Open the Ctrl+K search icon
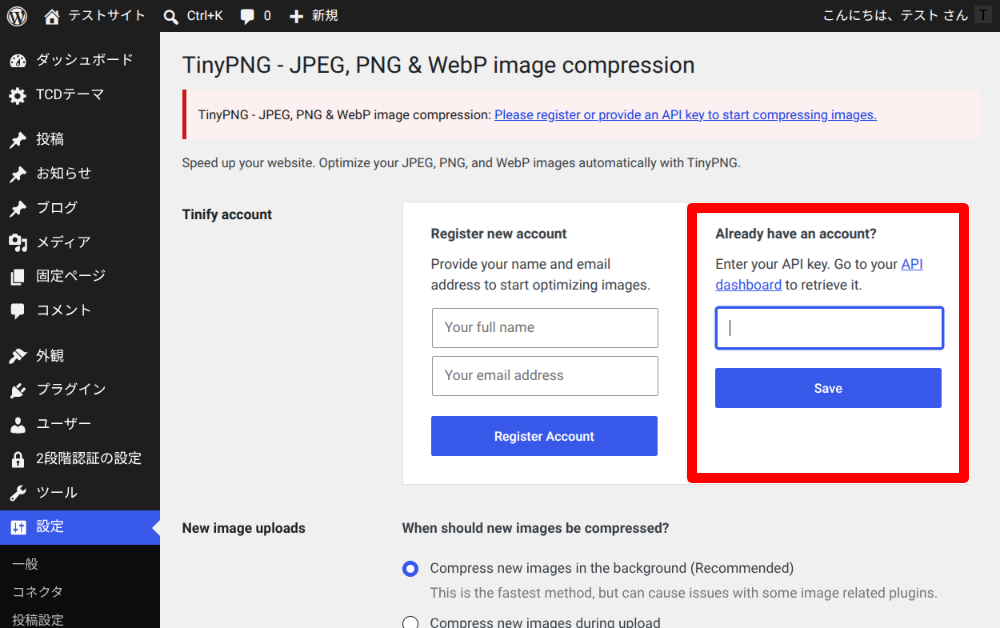Image resolution: width=1000 pixels, height=628 pixels. click(170, 17)
